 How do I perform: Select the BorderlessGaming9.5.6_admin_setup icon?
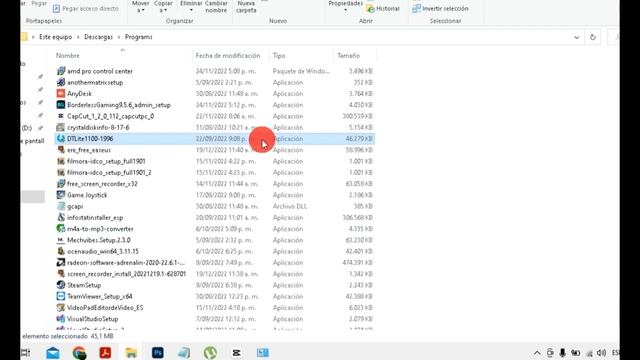click(61, 105)
